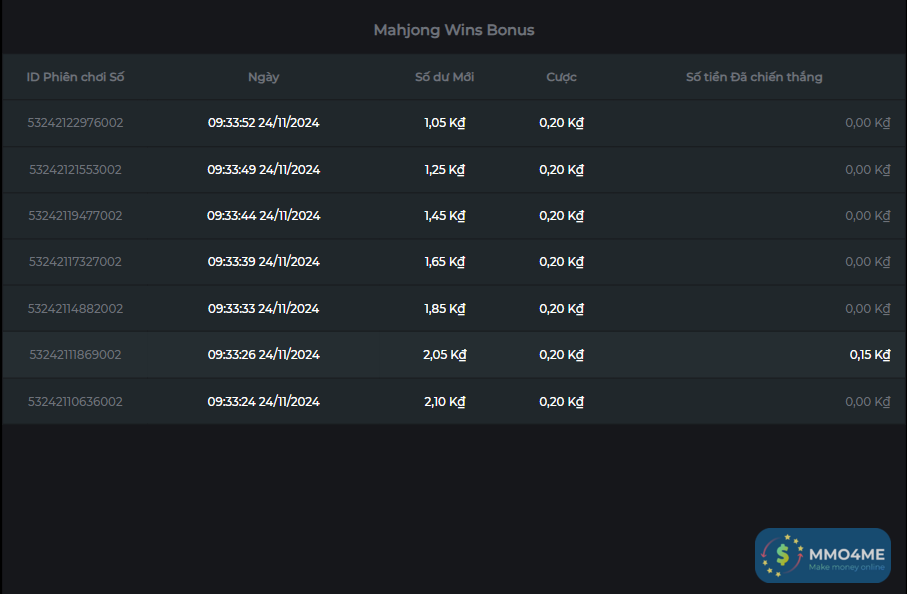This screenshot has height=594, width=907.
Task: Open session ID 53242111869002
Action: click(x=76, y=355)
